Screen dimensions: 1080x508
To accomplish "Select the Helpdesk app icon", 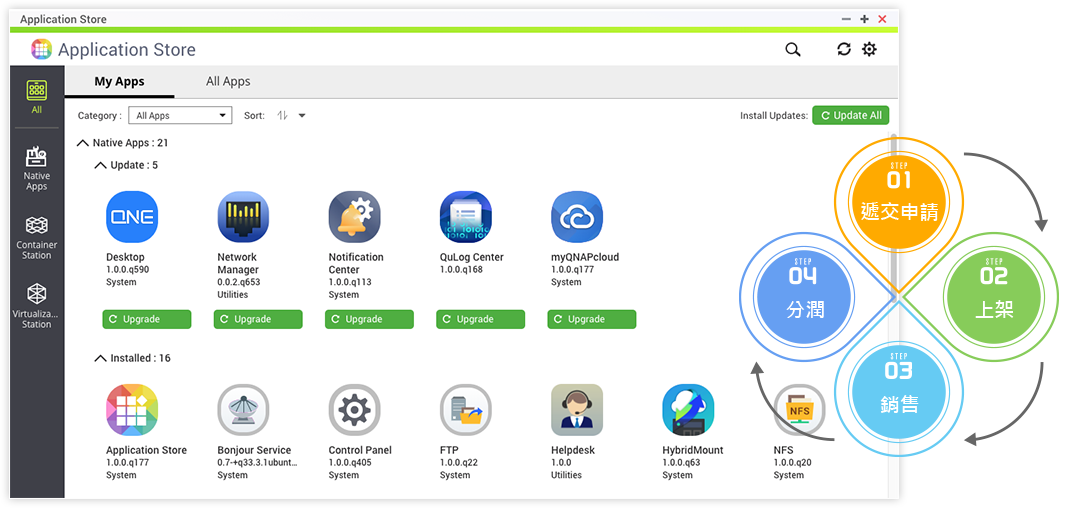I will 577,410.
